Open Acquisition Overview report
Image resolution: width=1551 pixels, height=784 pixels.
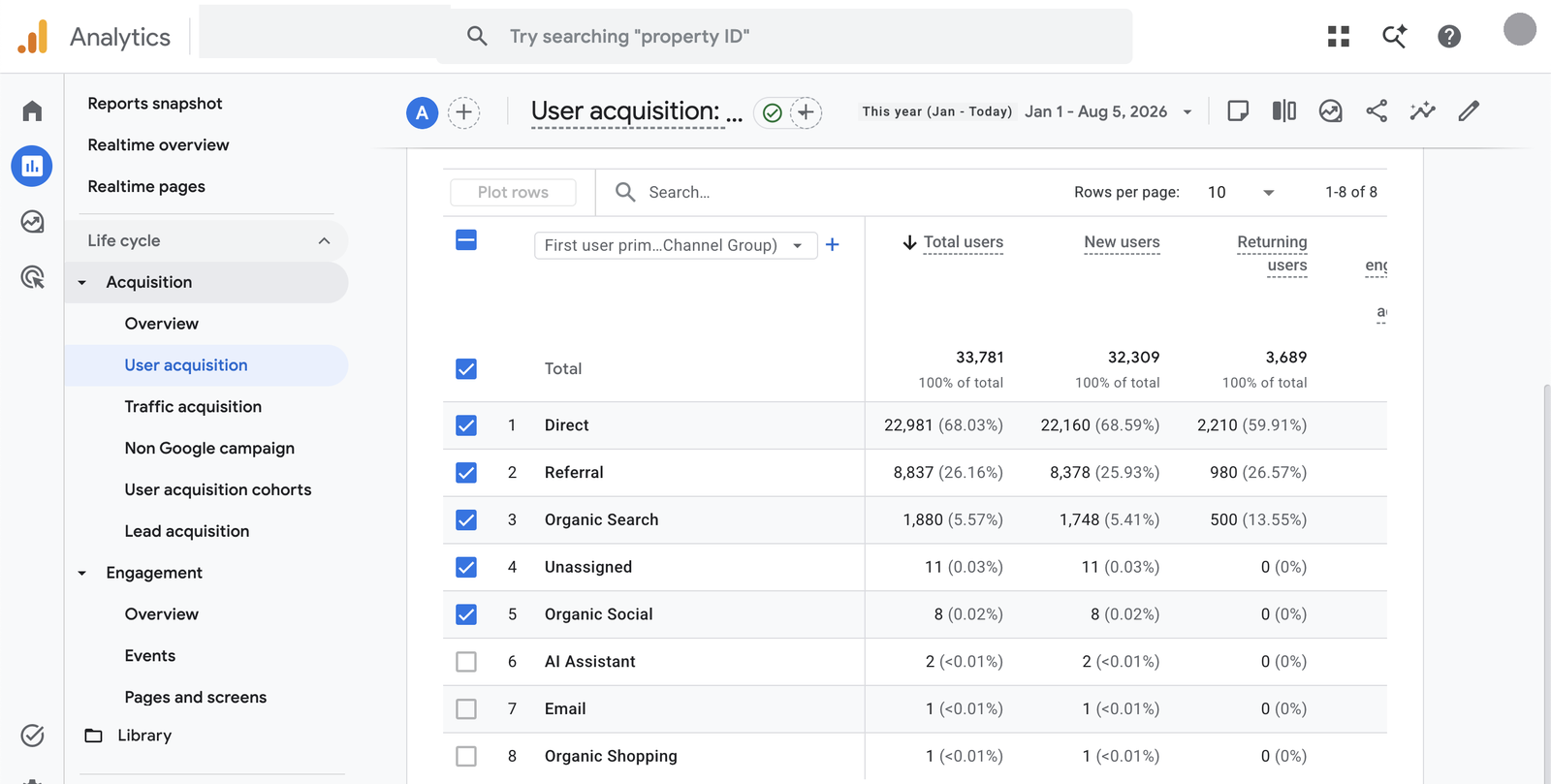coord(162,324)
